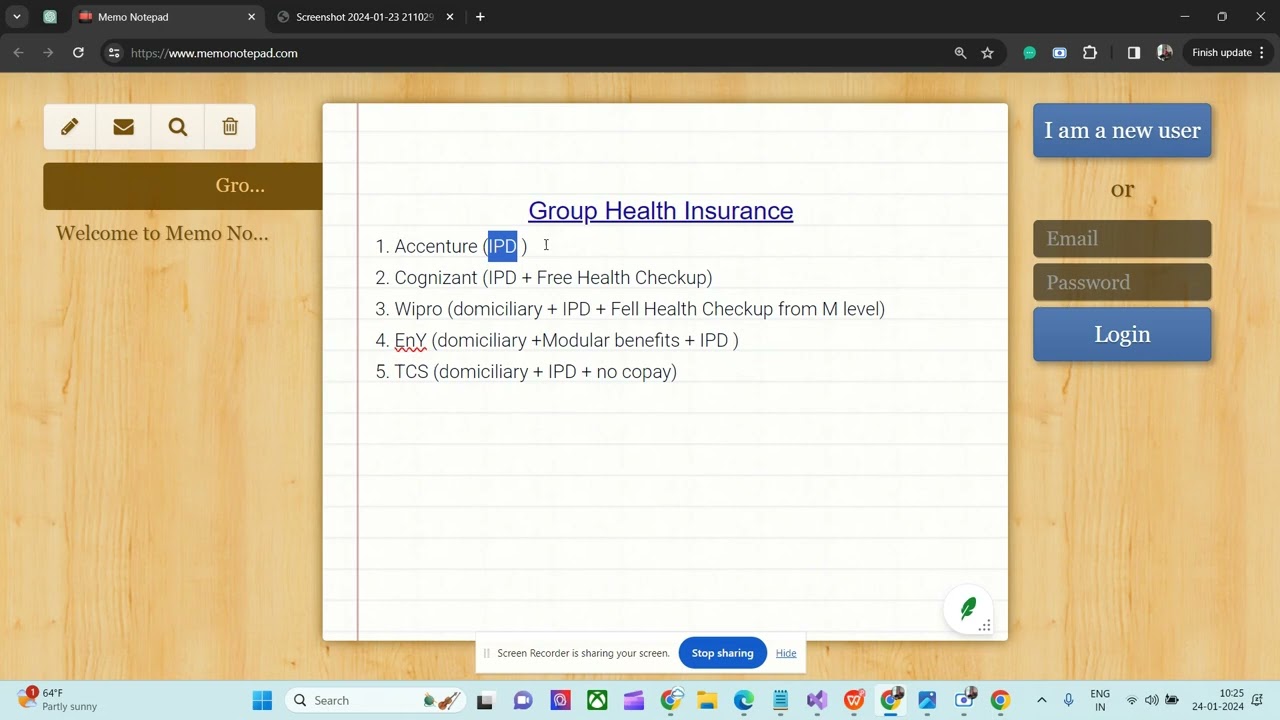1280x720 pixels.
Task: Select 'Welcome to Memo No...' memo entry
Action: click(x=162, y=234)
